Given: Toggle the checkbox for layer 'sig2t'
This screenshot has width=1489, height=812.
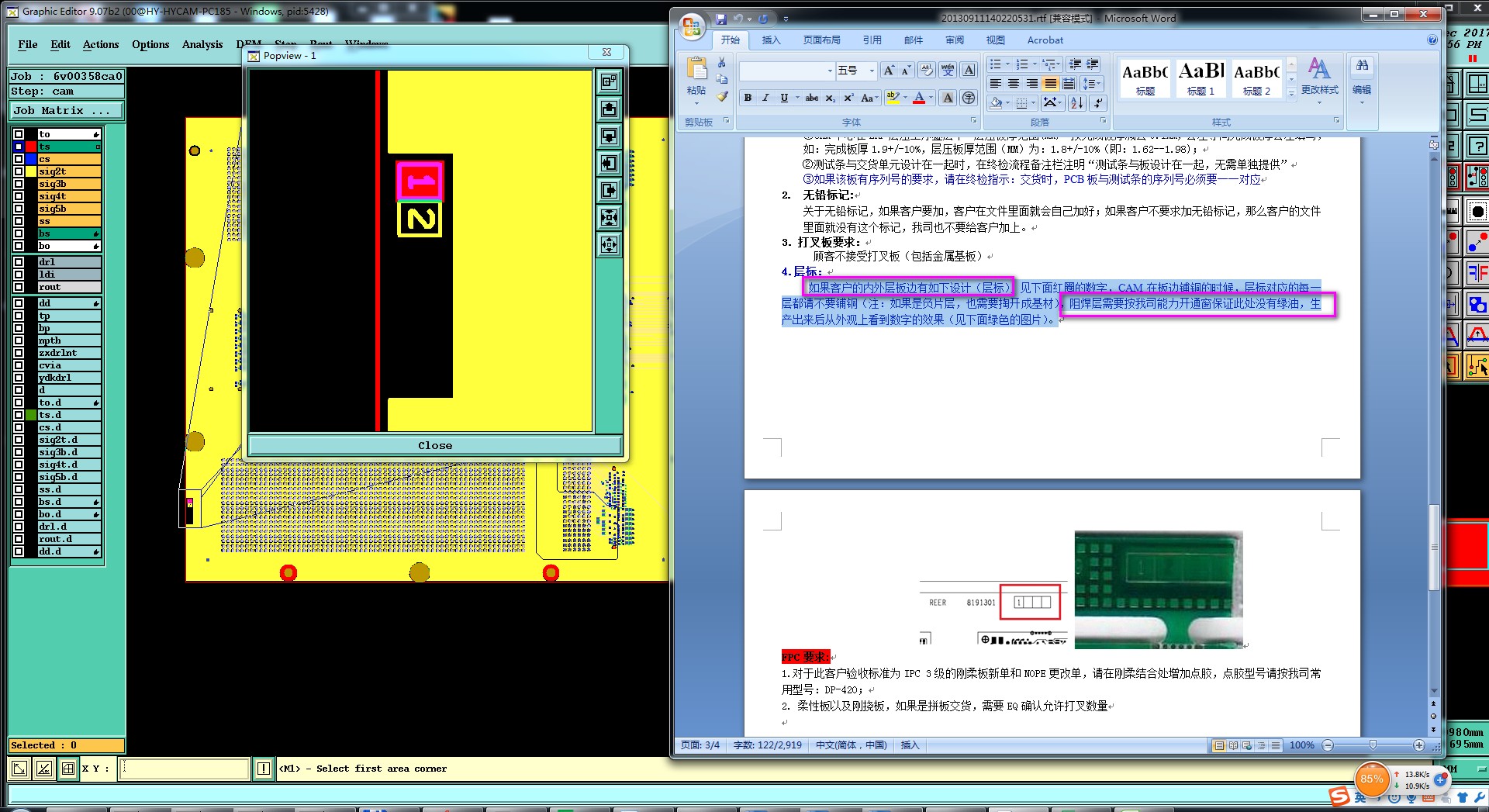Looking at the screenshot, I should tap(19, 171).
